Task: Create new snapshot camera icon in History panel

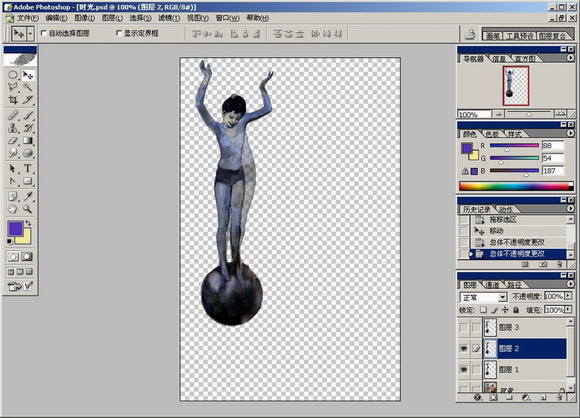Action: point(543,264)
